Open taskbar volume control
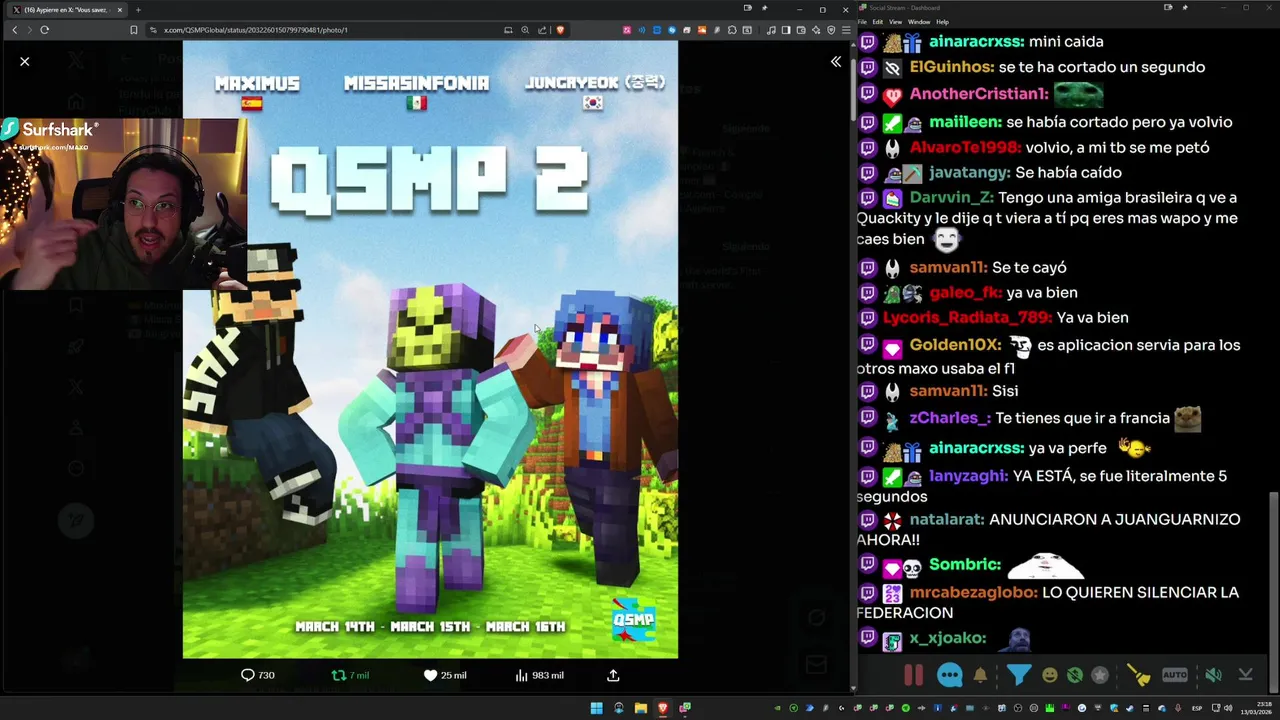This screenshot has width=1280, height=720. [x=1228, y=707]
